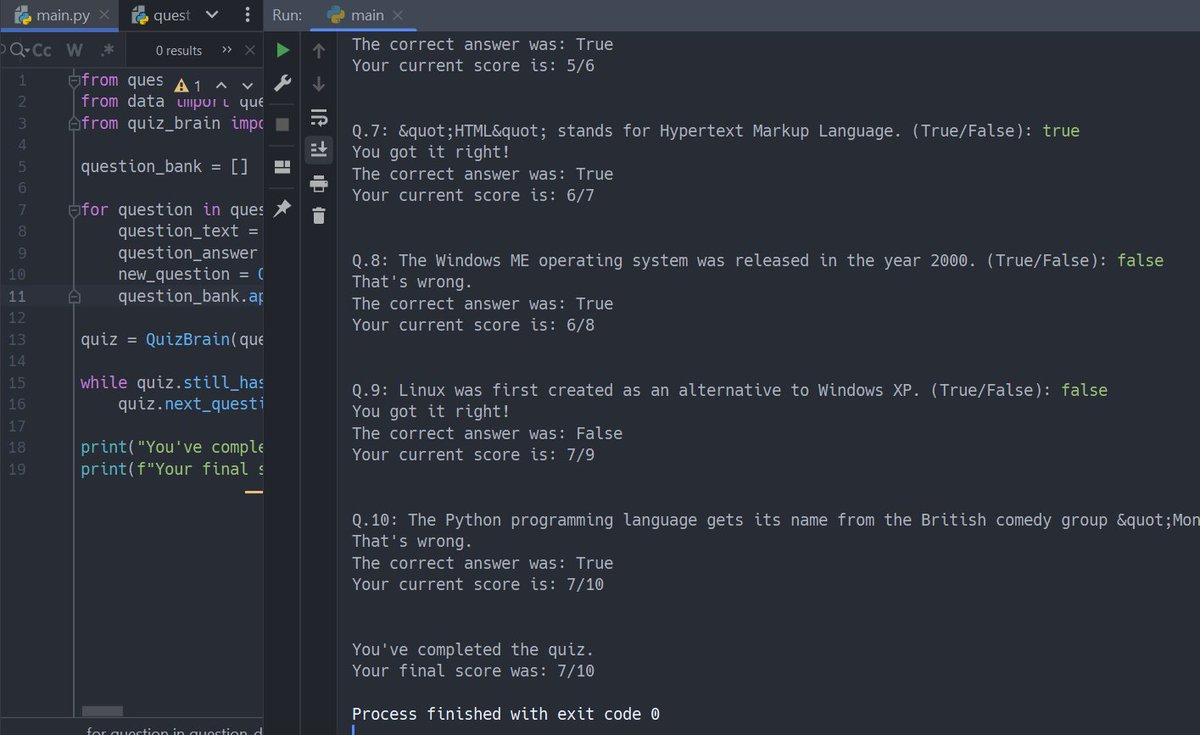Open editor tab options three-dot menu
Image resolution: width=1200 pixels, height=735 pixels.
[x=247, y=15]
